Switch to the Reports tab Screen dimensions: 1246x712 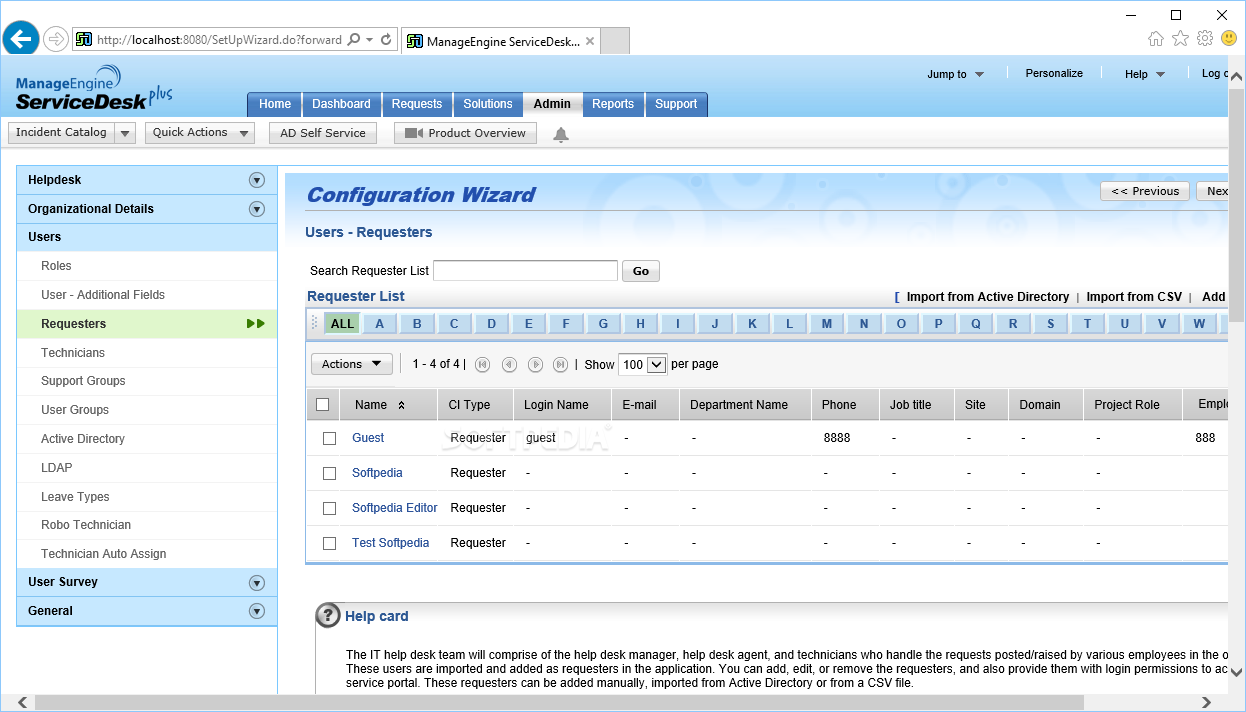point(613,104)
